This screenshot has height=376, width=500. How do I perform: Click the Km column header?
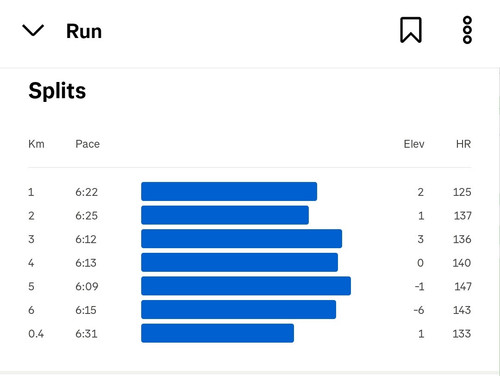36,144
